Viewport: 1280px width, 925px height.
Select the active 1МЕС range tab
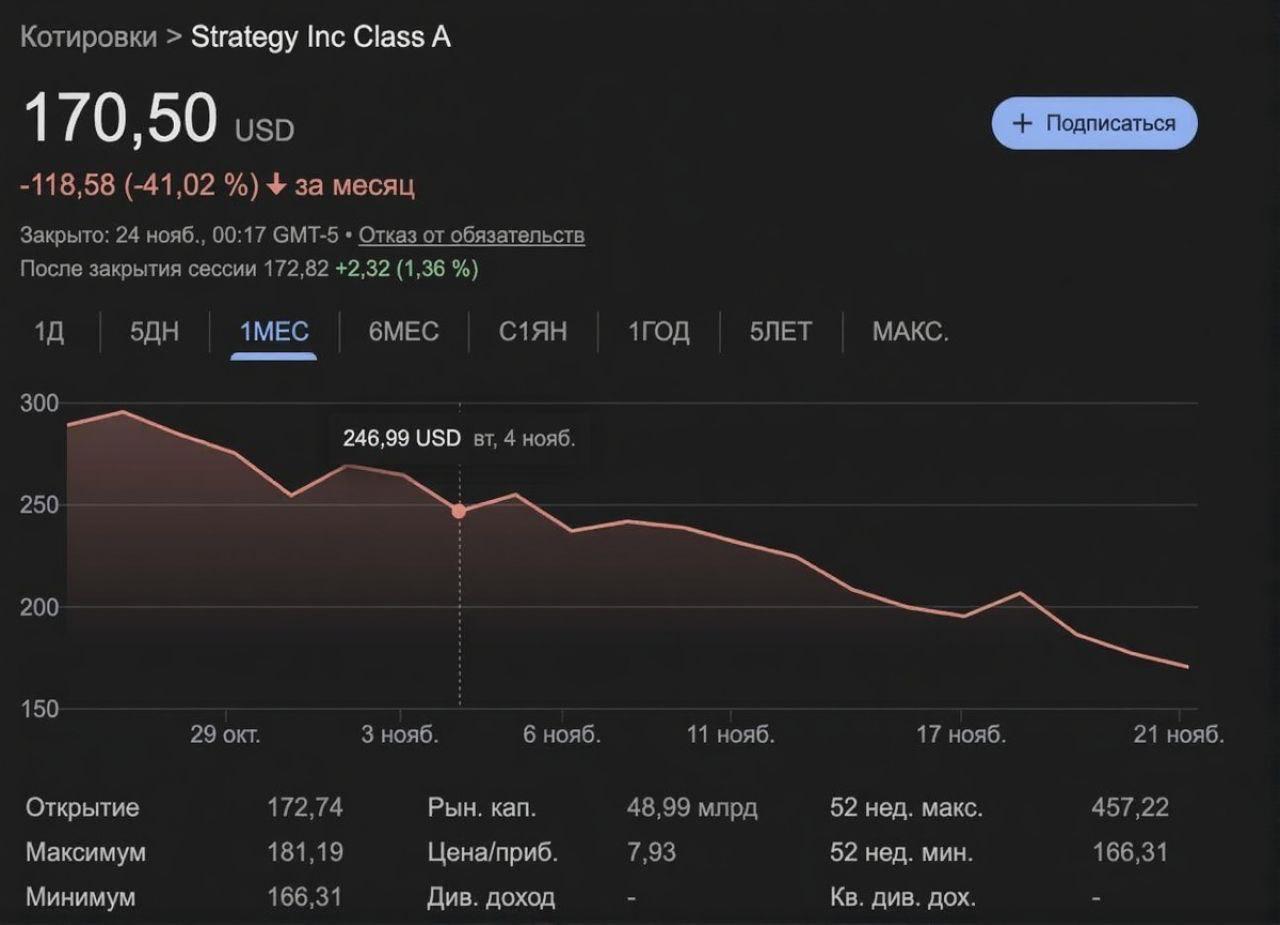pos(274,332)
